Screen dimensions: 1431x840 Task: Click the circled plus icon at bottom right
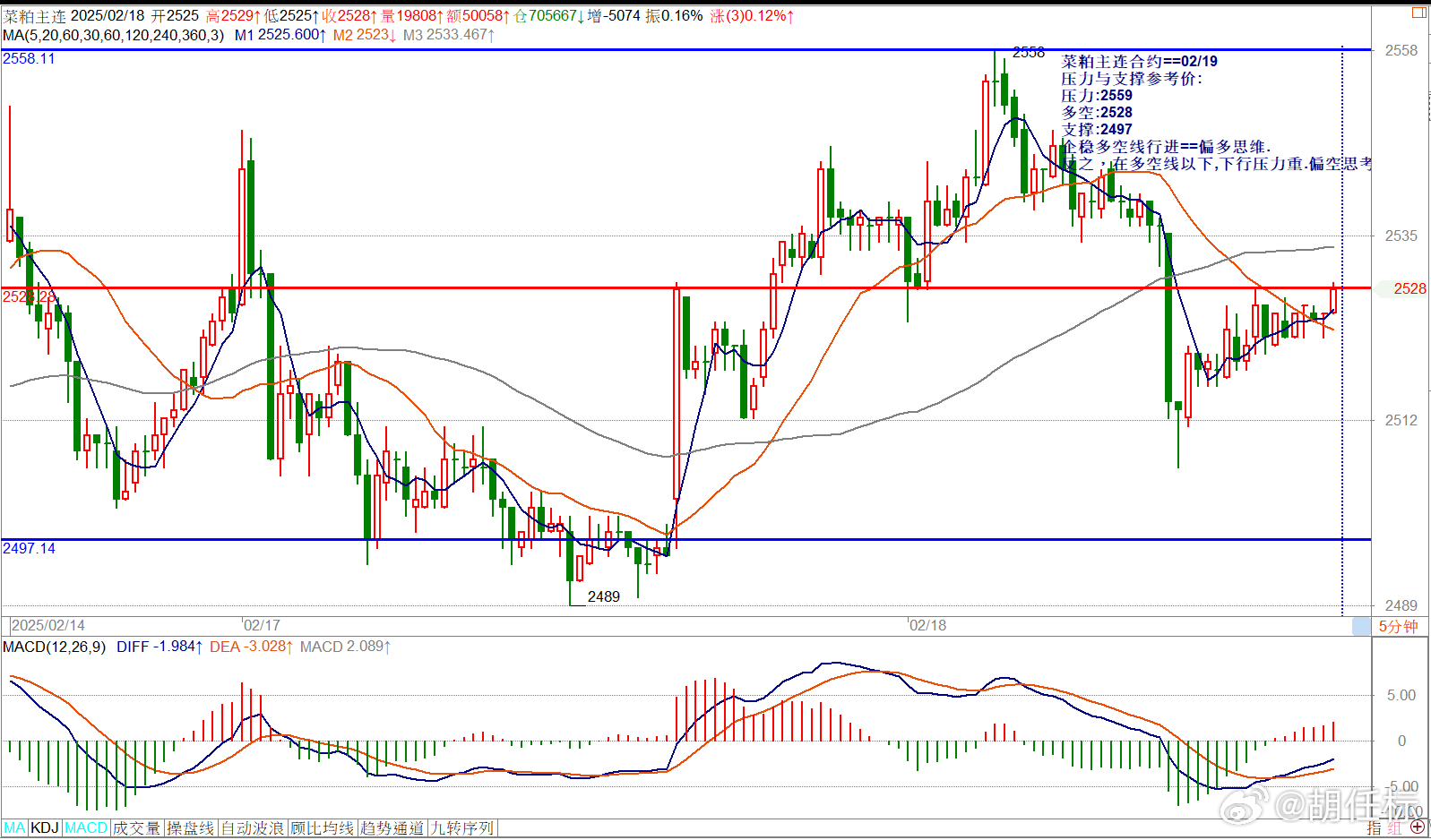click(x=1417, y=827)
